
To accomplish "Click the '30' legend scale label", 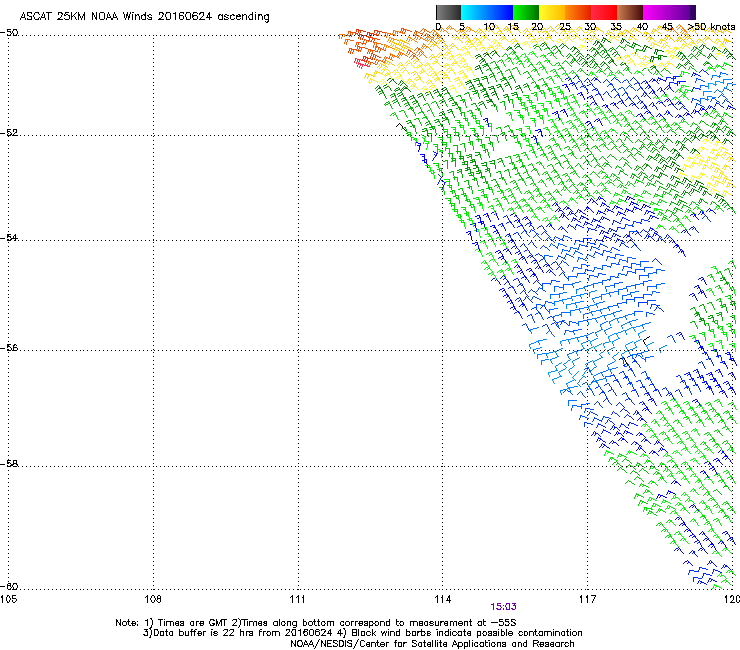I will [590, 27].
